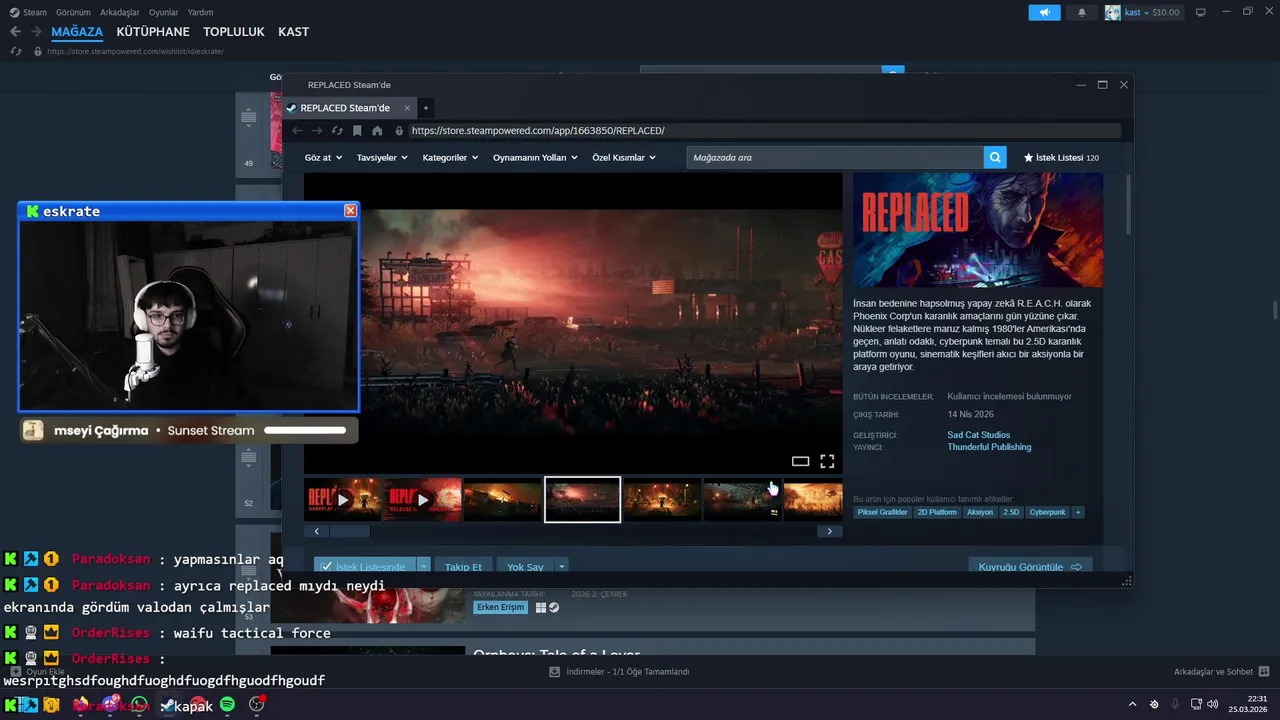Click the Spotify taskbar icon
This screenshot has height=720, width=1280.
[x=227, y=705]
